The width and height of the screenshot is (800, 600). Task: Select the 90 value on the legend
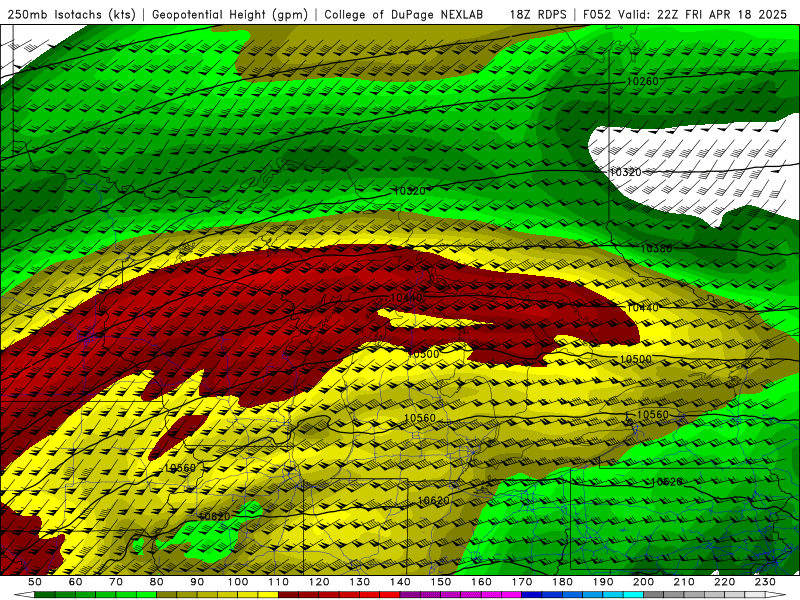pyautogui.click(x=197, y=582)
